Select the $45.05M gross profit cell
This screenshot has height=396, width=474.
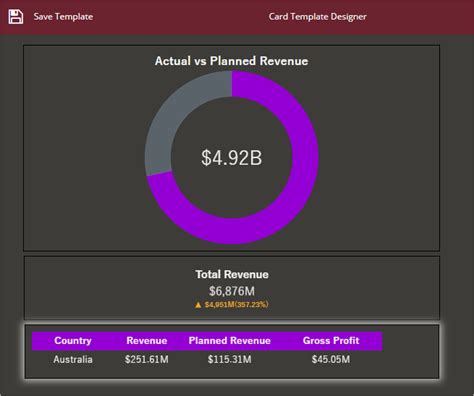tap(331, 359)
